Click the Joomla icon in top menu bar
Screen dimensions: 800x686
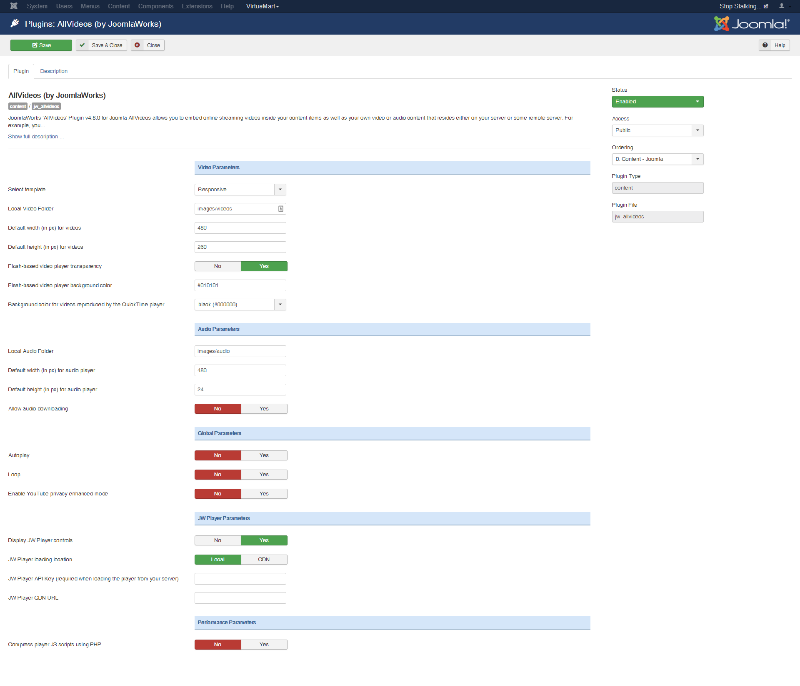14,6
